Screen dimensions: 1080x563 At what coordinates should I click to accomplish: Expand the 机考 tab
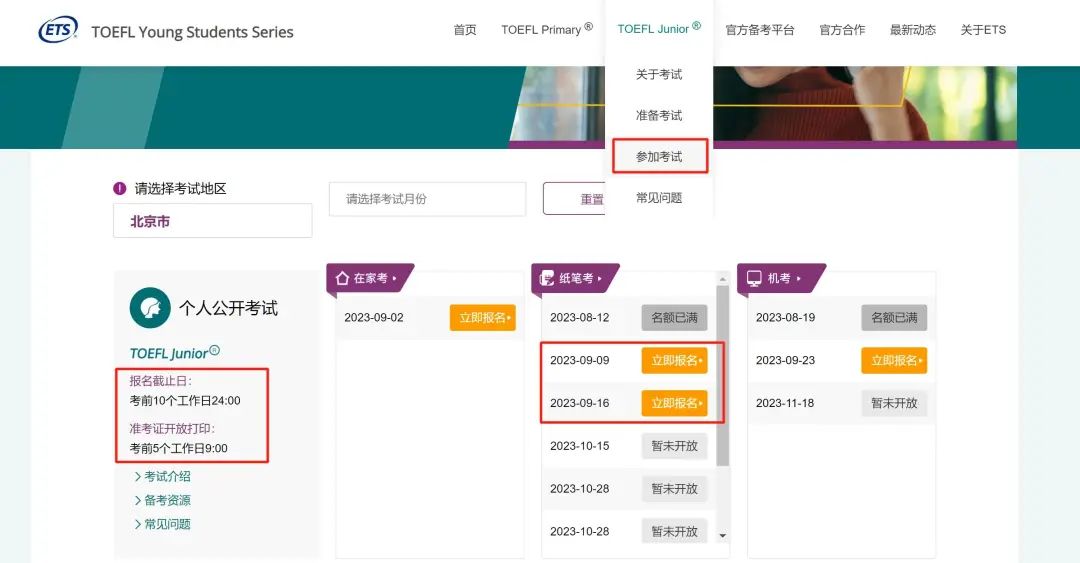[781, 278]
